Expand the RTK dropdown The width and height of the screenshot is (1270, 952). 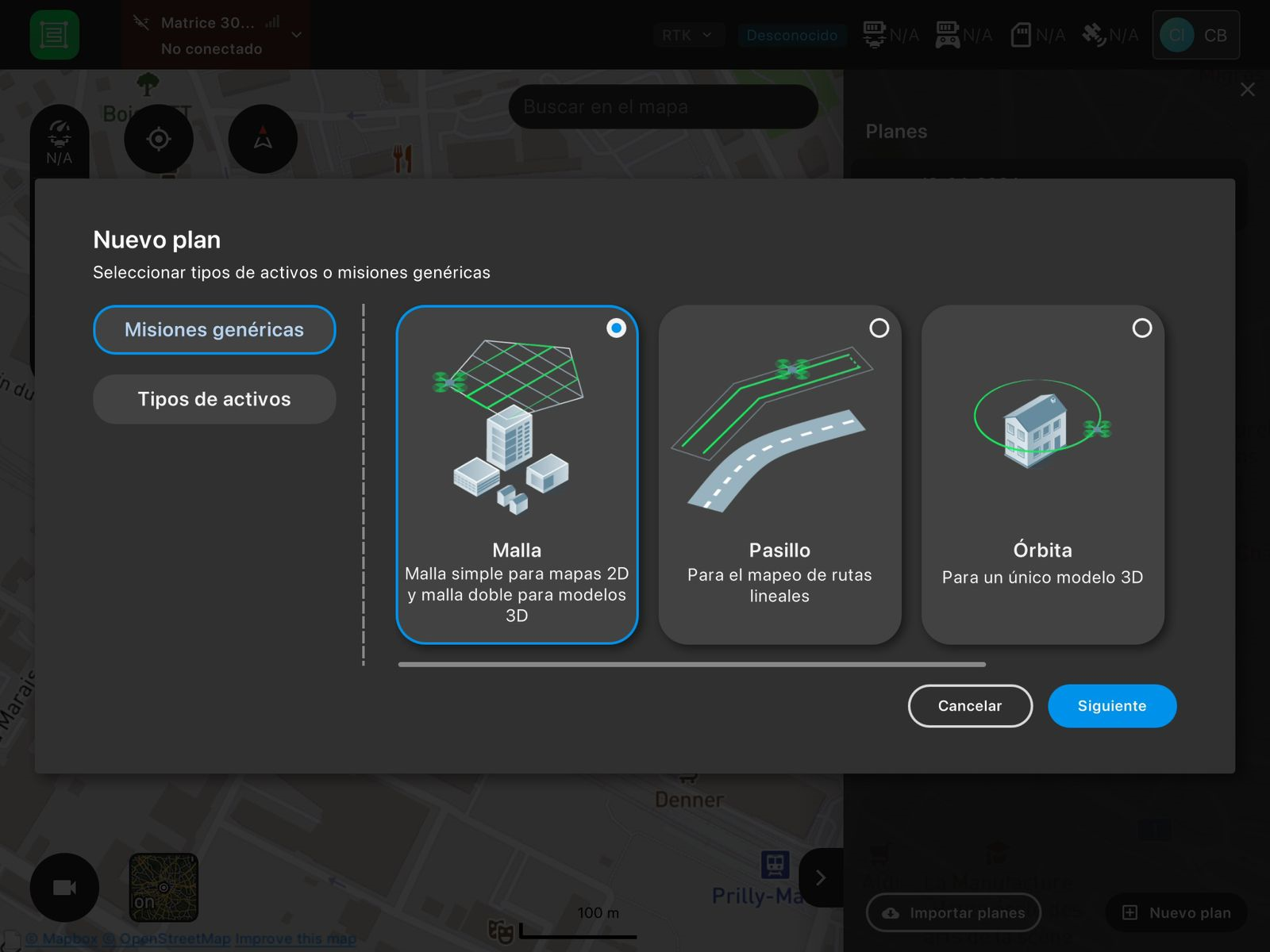[687, 35]
